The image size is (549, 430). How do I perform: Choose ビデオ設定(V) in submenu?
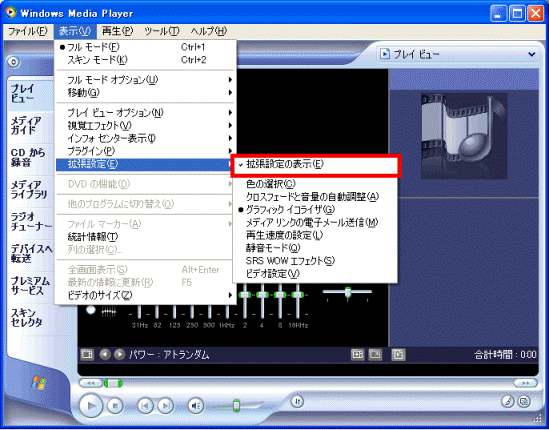[315, 274]
